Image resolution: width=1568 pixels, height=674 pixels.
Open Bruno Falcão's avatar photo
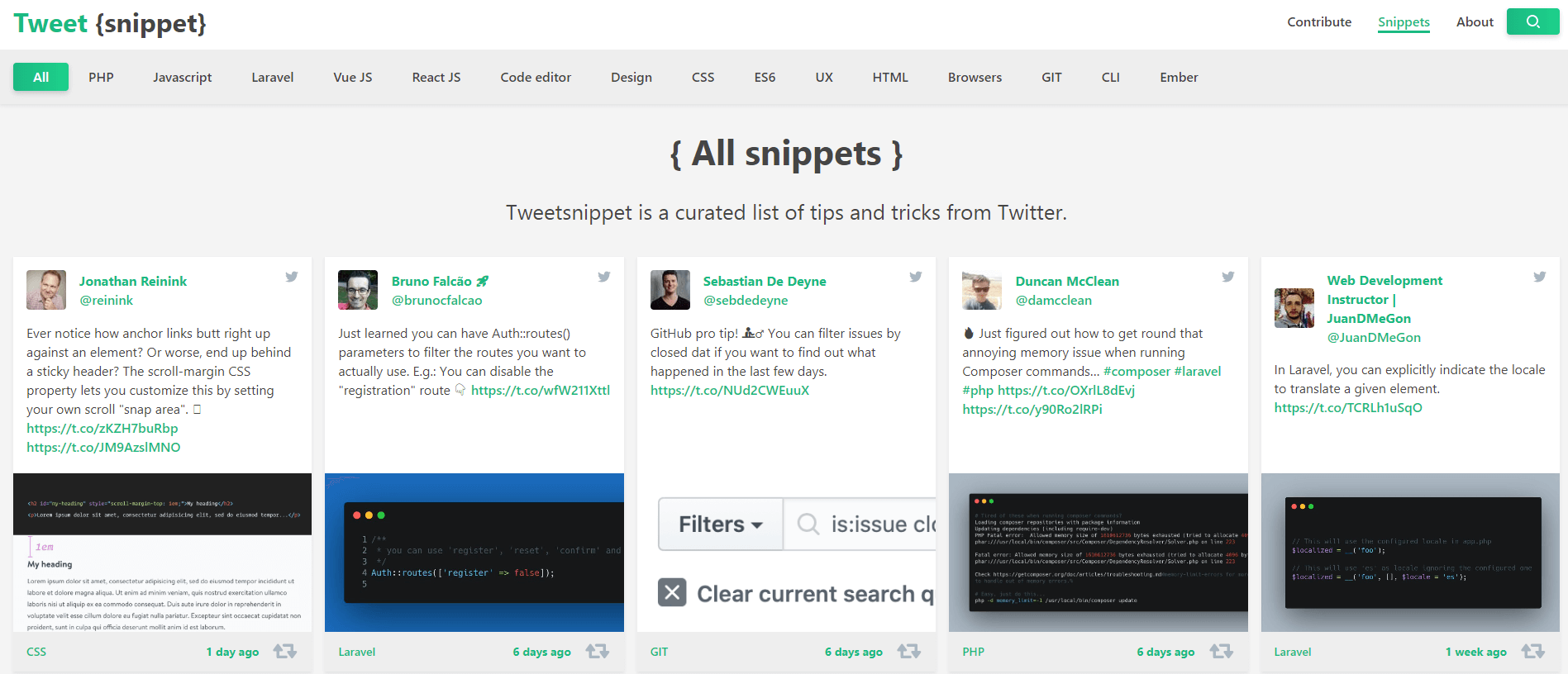point(358,290)
